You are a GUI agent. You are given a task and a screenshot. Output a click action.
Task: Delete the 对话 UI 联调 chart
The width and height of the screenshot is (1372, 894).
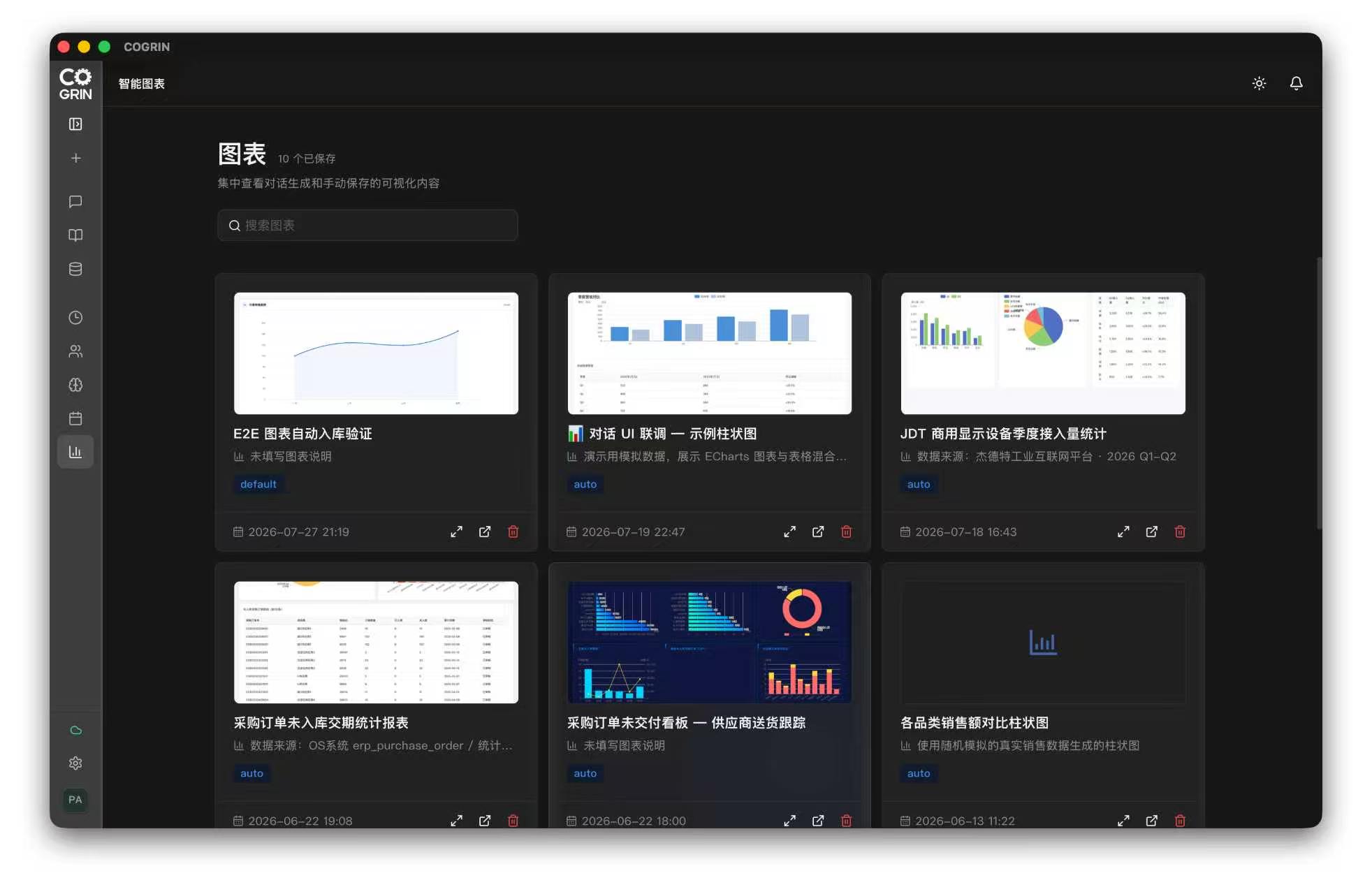coord(846,532)
